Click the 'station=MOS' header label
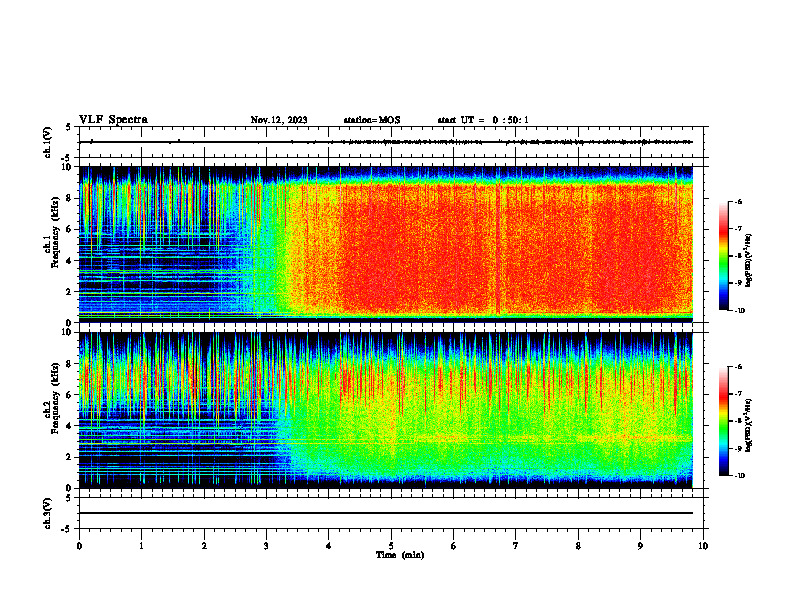Viewport: 792px width, 612px height. tap(372, 120)
